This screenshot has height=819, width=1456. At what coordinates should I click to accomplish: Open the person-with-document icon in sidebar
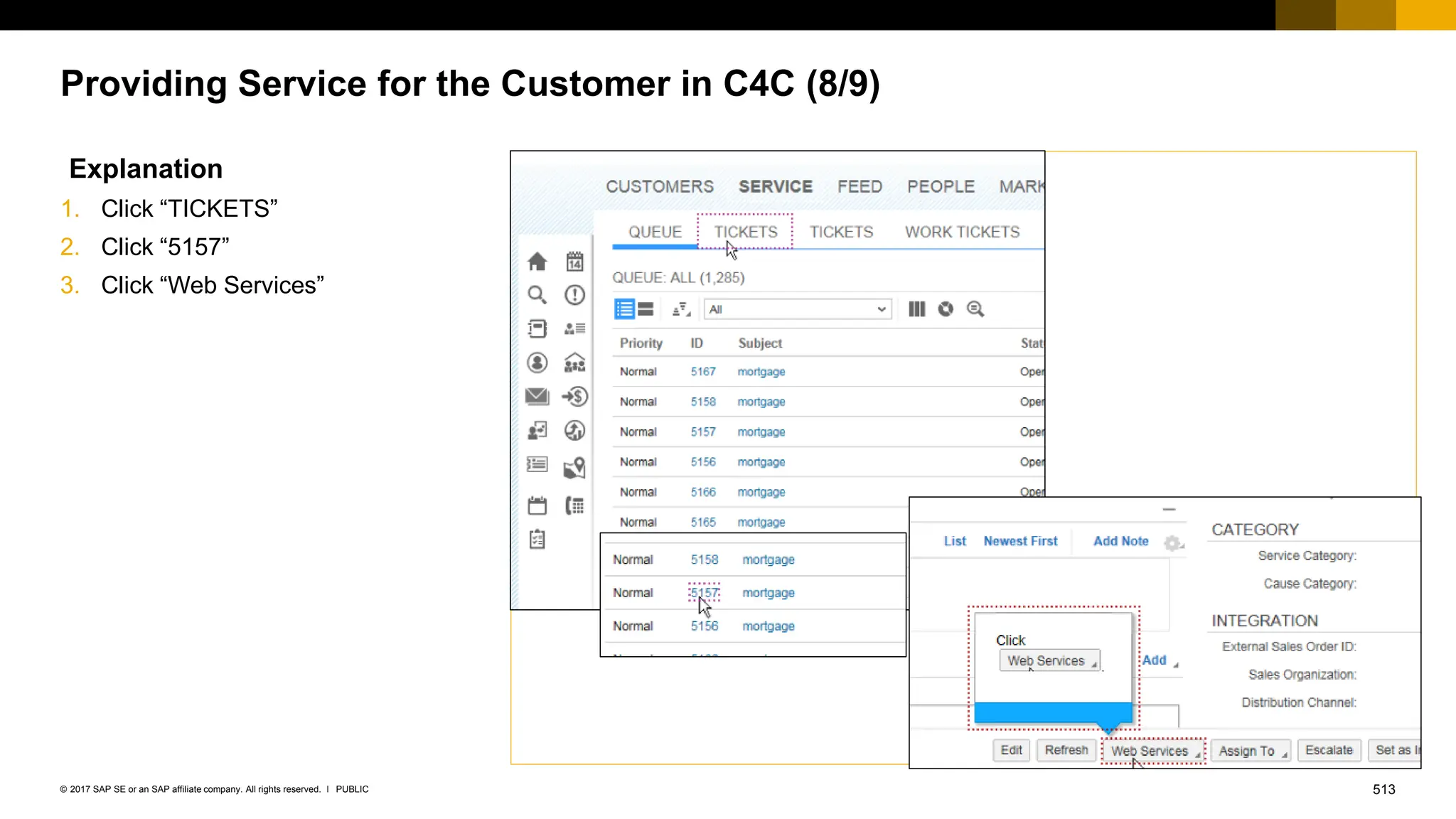[x=537, y=430]
